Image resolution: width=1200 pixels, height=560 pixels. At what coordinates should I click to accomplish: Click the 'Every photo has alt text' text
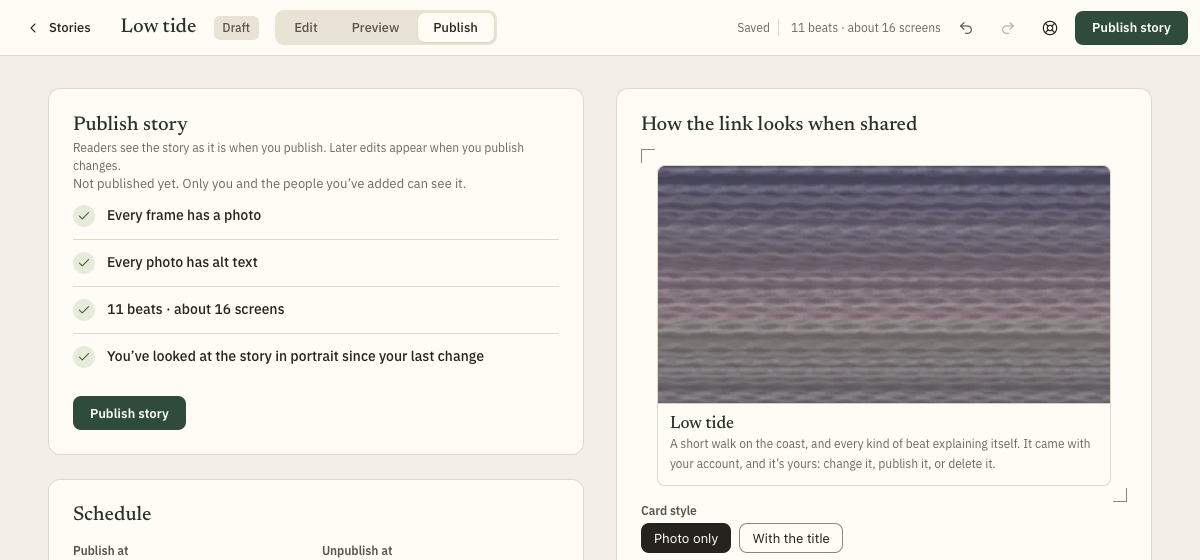[182, 262]
